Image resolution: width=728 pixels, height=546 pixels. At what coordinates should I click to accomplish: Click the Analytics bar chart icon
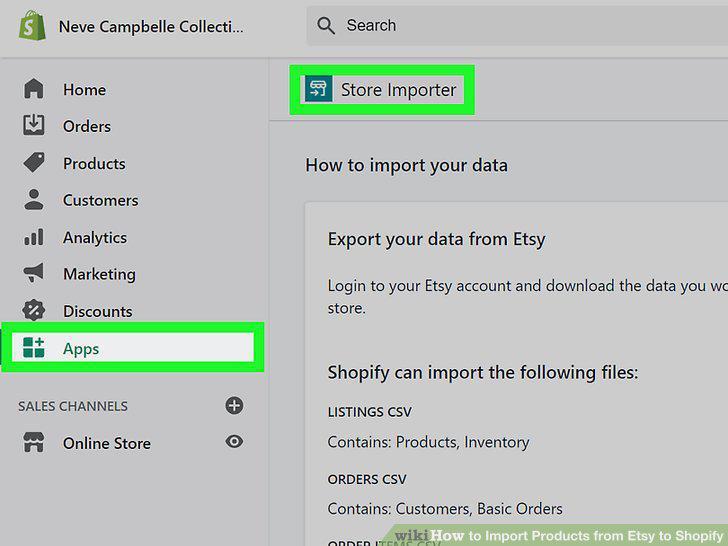tap(33, 237)
